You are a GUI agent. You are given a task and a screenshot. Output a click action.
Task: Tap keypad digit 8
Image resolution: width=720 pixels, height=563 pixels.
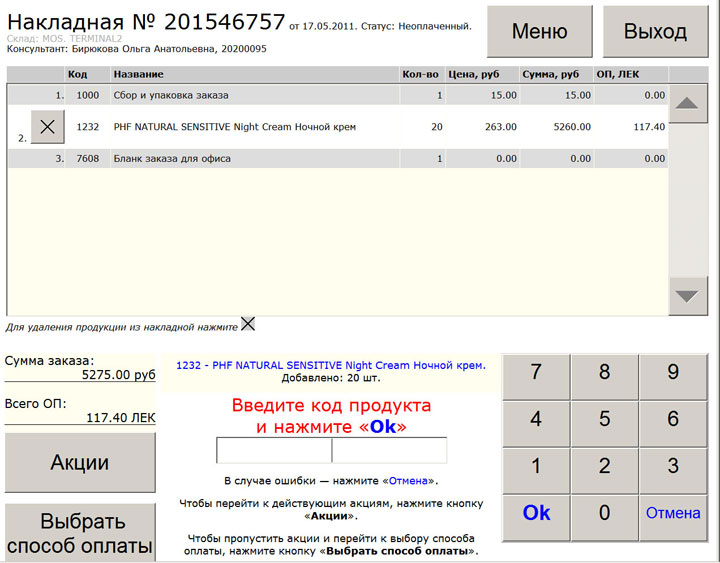coord(604,377)
